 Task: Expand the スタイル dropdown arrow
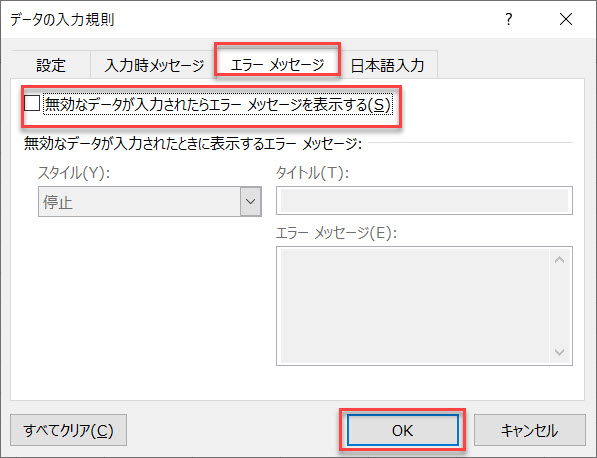click(251, 201)
